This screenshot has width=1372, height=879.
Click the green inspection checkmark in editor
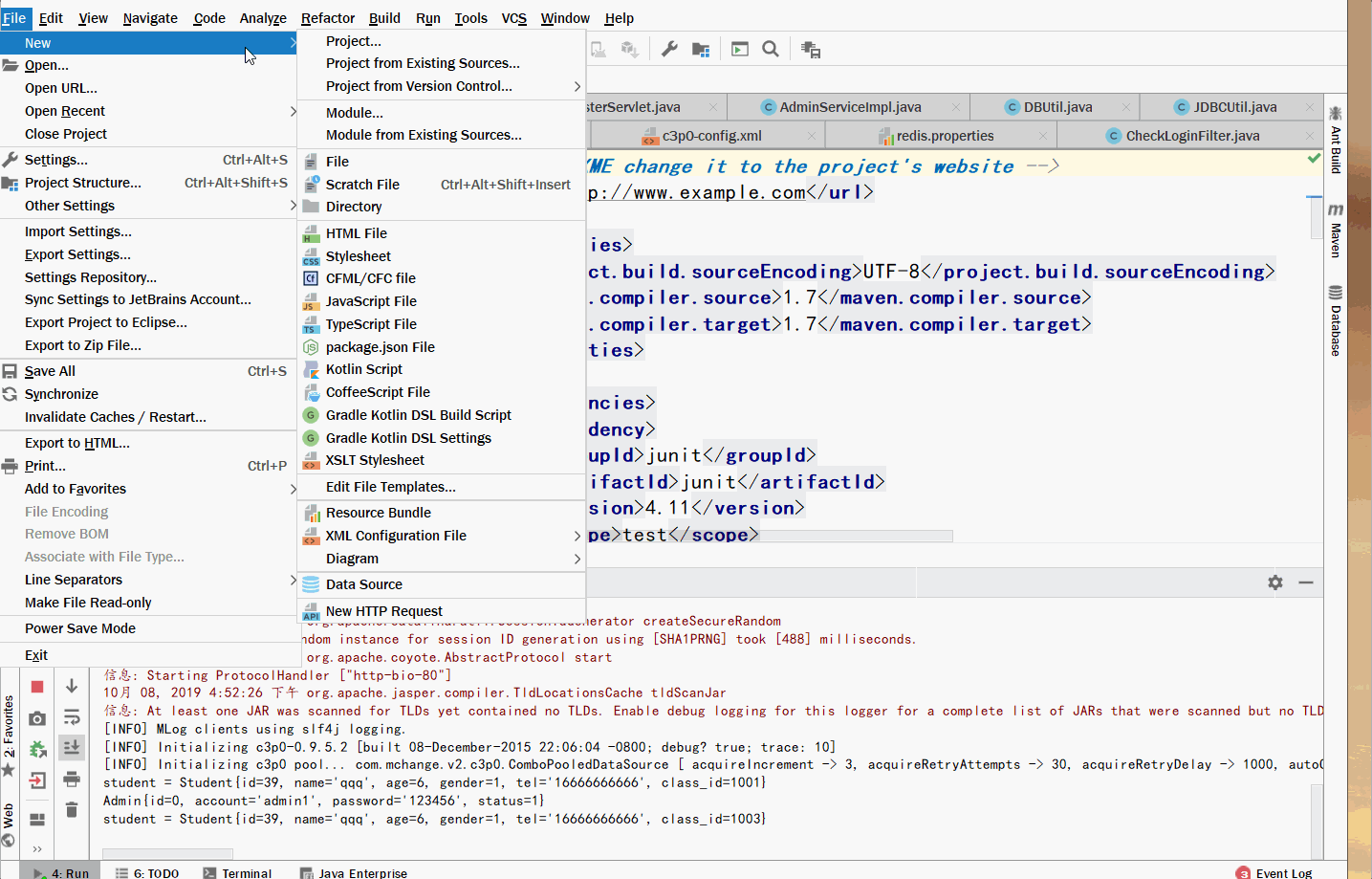pos(1315,159)
